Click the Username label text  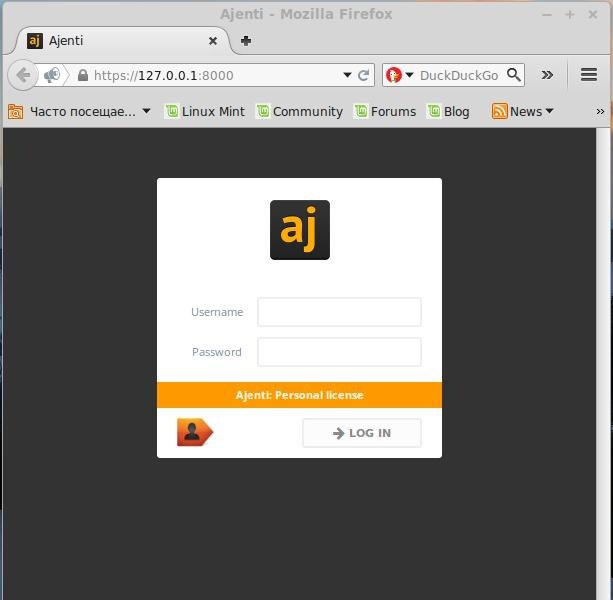pyautogui.click(x=217, y=312)
